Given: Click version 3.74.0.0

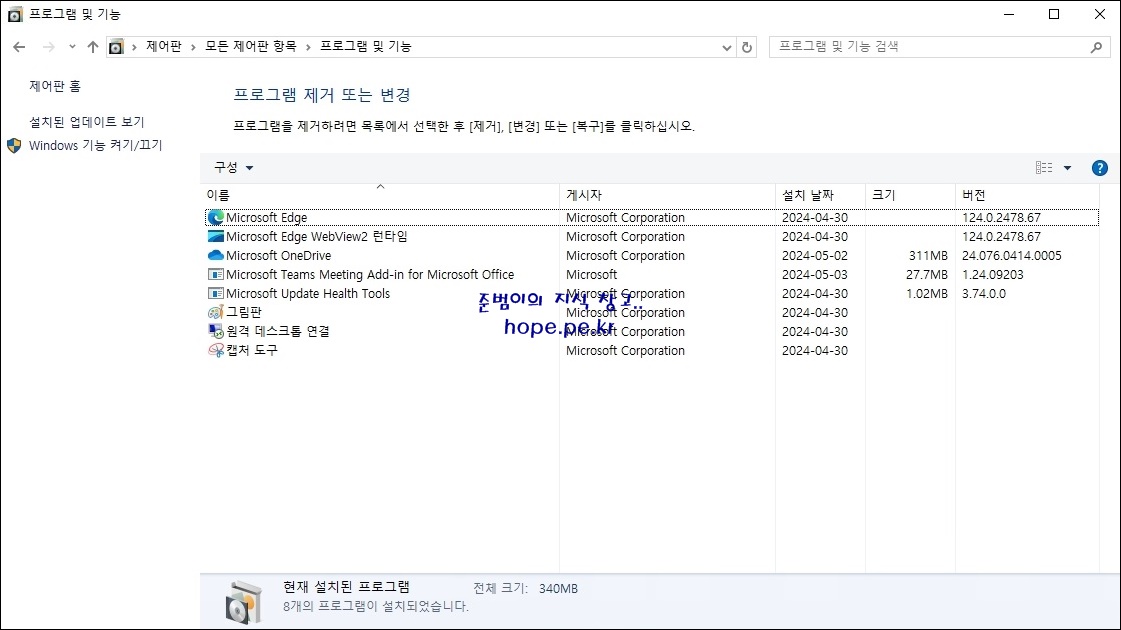Looking at the screenshot, I should 984,293.
